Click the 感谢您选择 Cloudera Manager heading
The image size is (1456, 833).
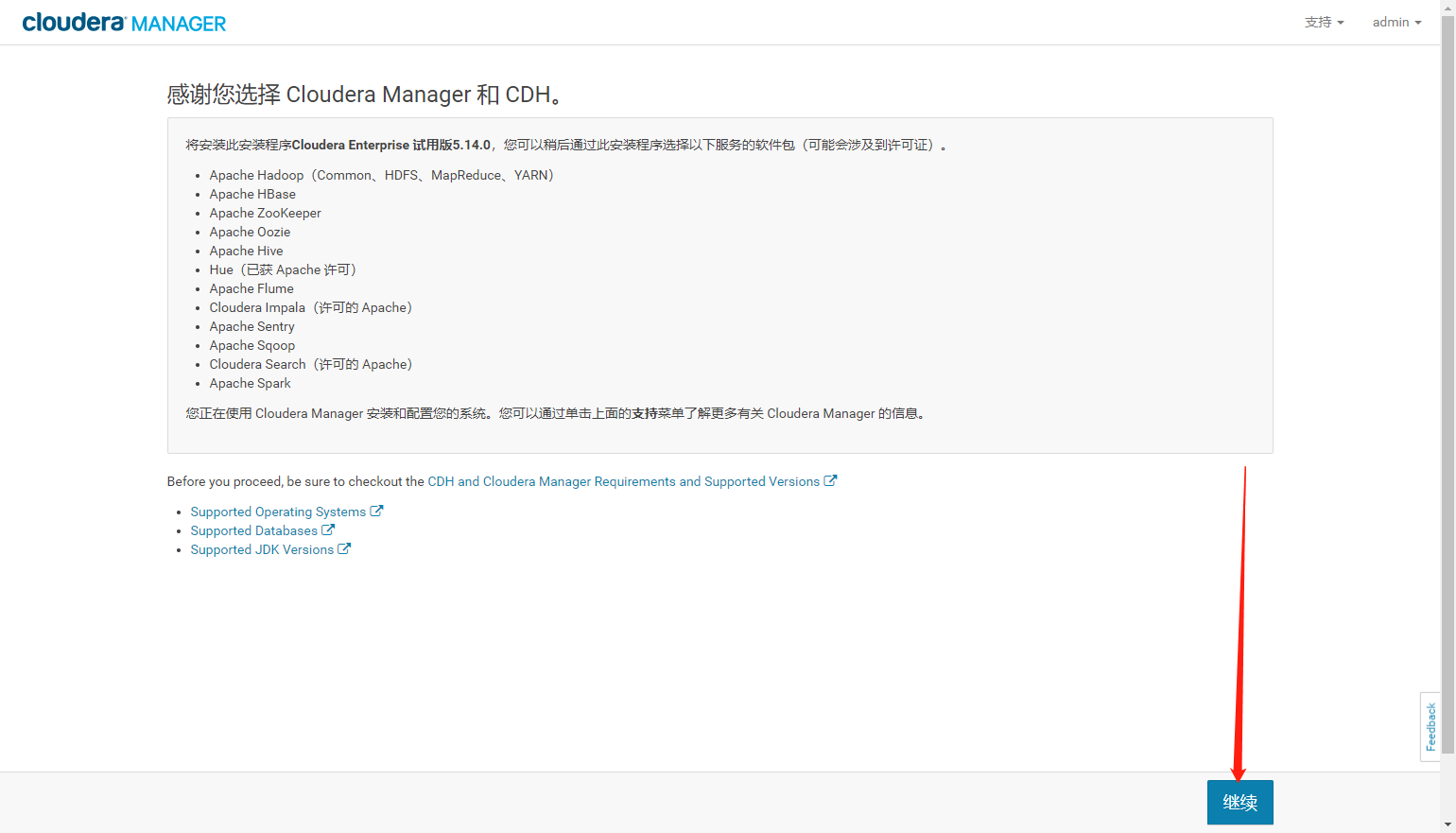pyautogui.click(x=366, y=95)
